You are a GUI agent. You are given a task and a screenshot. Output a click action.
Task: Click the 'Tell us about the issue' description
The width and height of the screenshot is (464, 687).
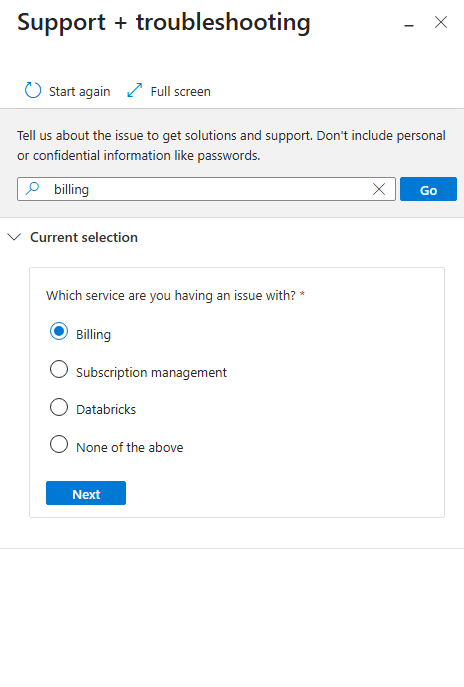pos(231,145)
